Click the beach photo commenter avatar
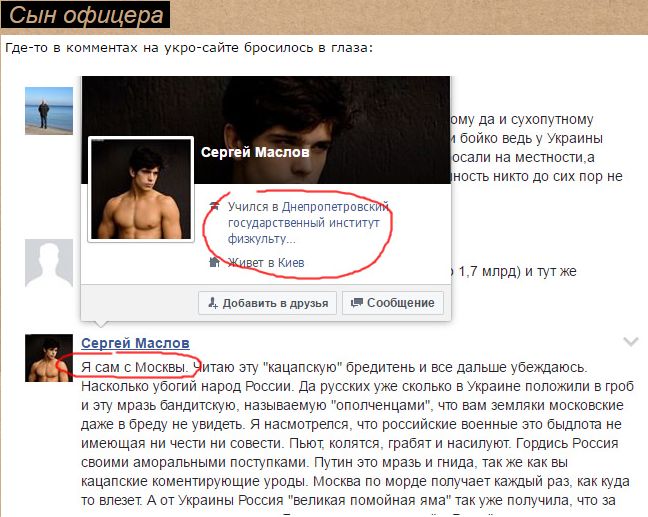 (x=49, y=111)
